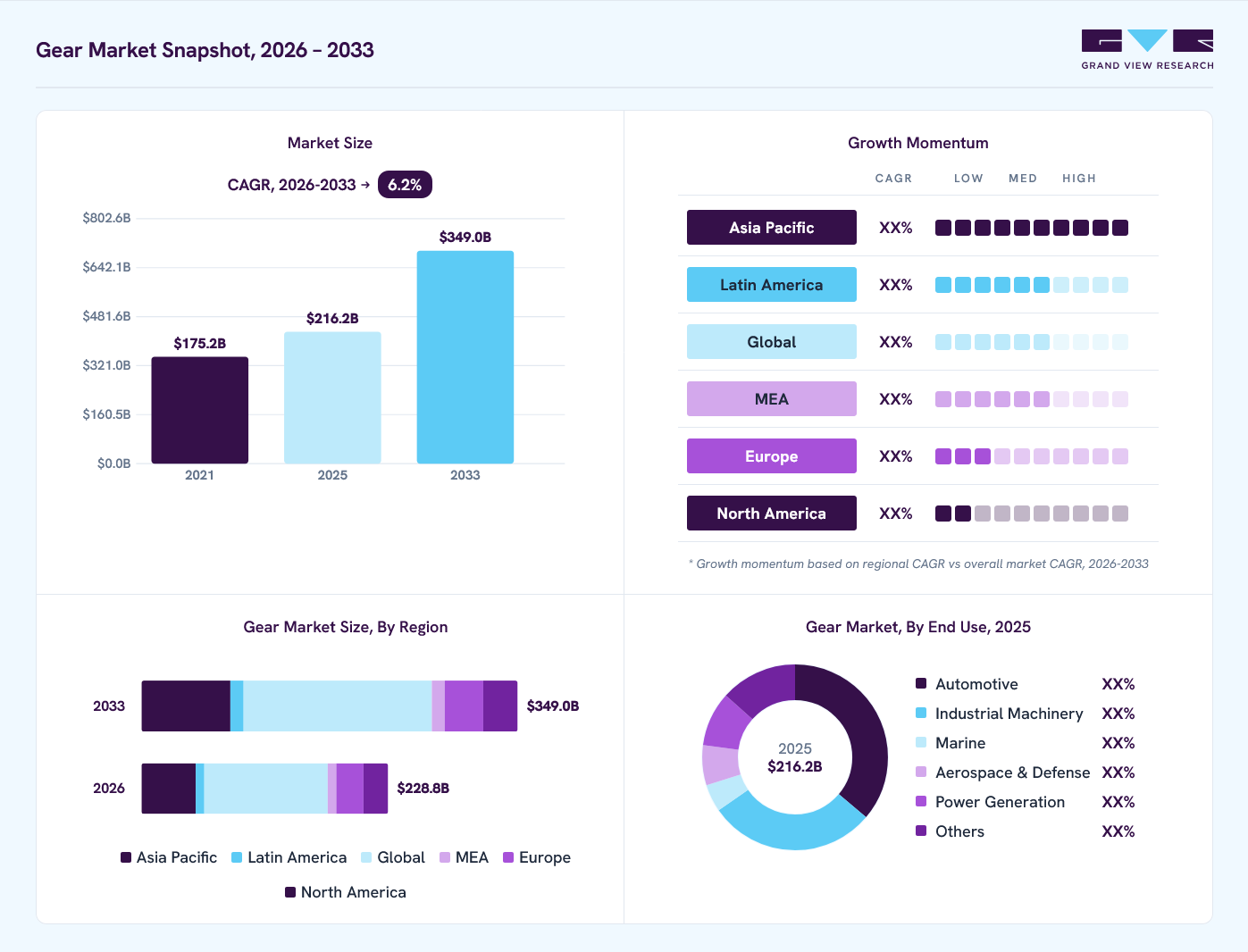
Task: Click the $228.8B total beside the 2026 bar
Action: 423,789
